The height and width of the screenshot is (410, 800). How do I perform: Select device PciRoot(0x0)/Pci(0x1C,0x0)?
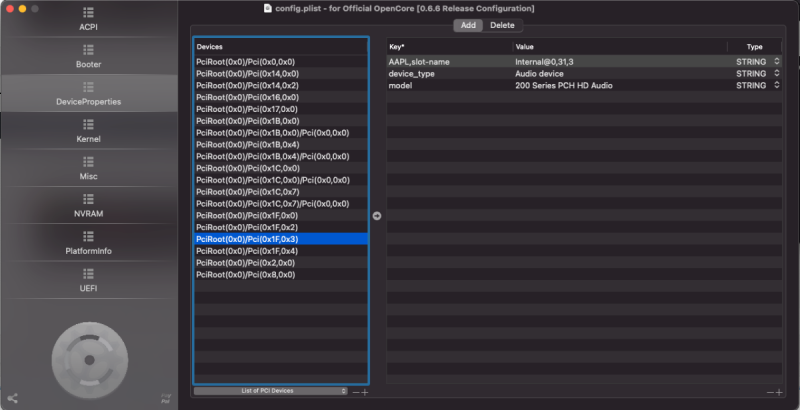[281, 168]
